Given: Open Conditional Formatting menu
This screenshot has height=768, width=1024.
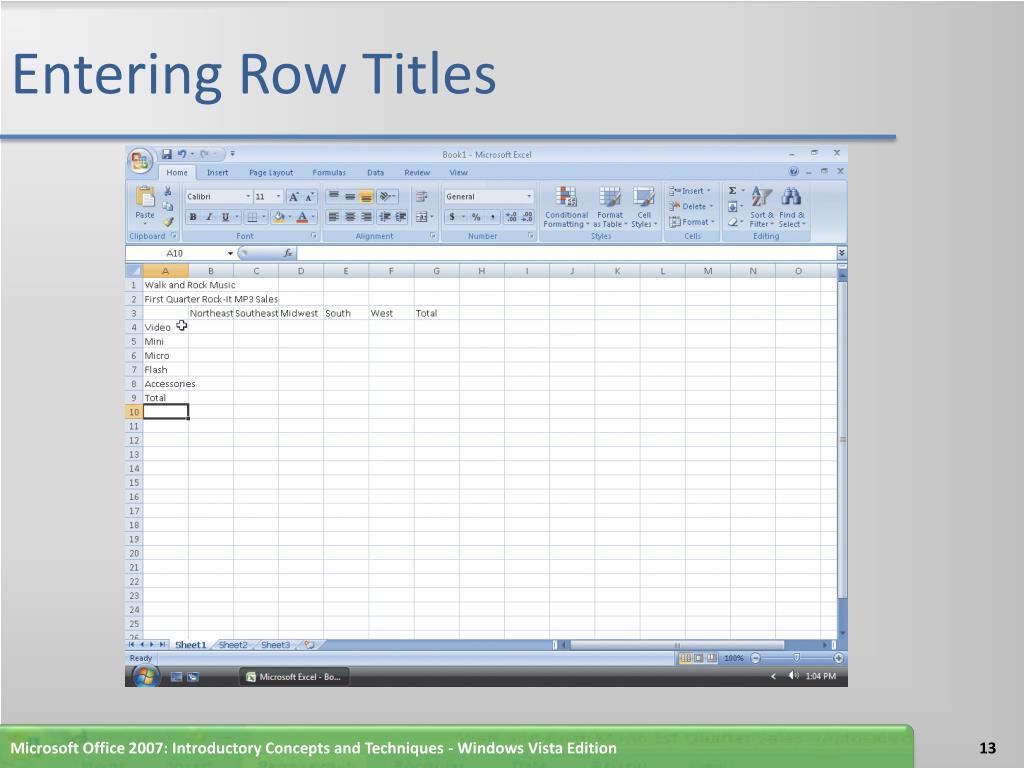Looking at the screenshot, I should click(566, 206).
